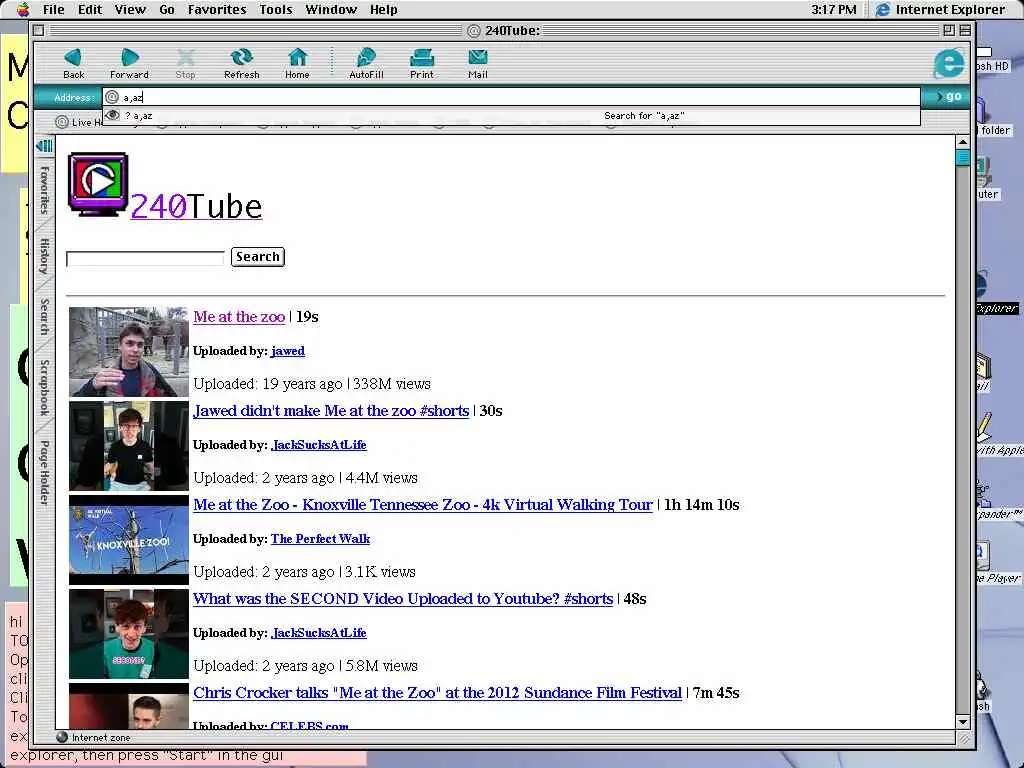Click the 3:17 PM menu bar clock
This screenshot has width=1024, height=768.
click(833, 9)
